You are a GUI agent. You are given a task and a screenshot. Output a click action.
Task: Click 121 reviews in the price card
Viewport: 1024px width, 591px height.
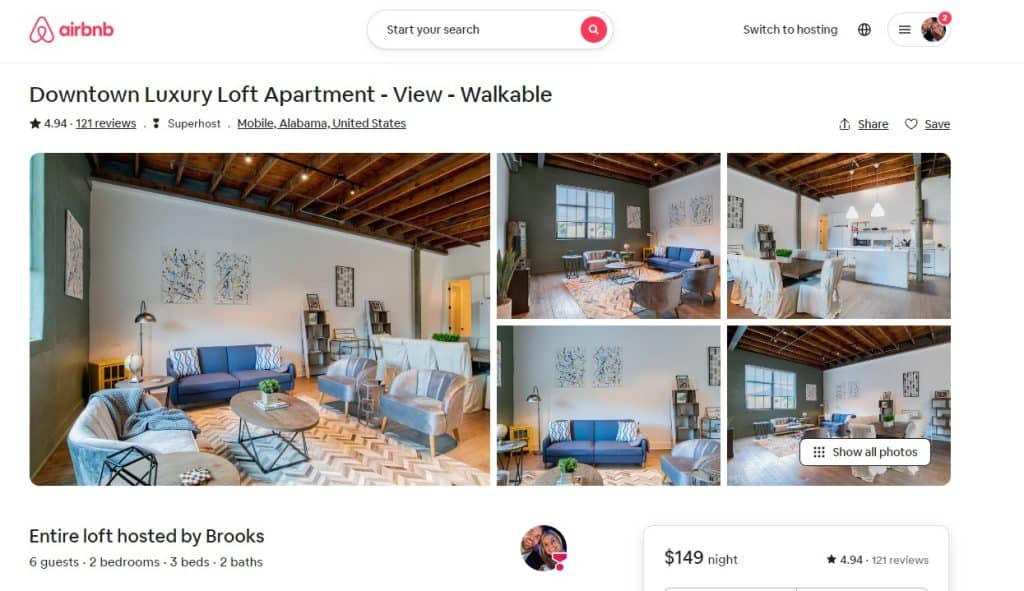click(x=900, y=560)
